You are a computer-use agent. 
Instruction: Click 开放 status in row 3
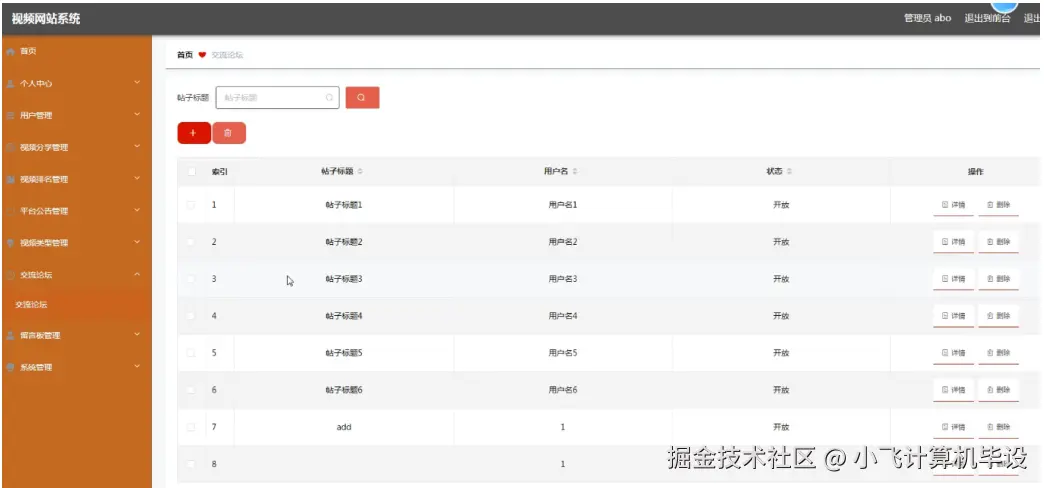[781, 279]
